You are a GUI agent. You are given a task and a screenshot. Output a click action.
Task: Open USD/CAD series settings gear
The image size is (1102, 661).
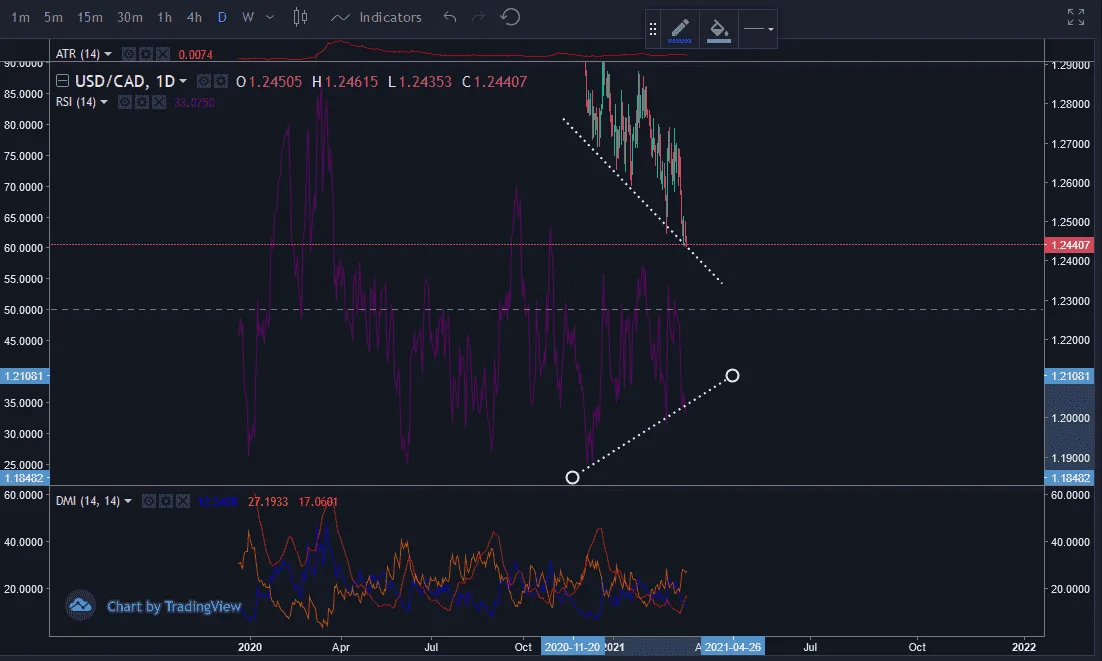coord(221,81)
